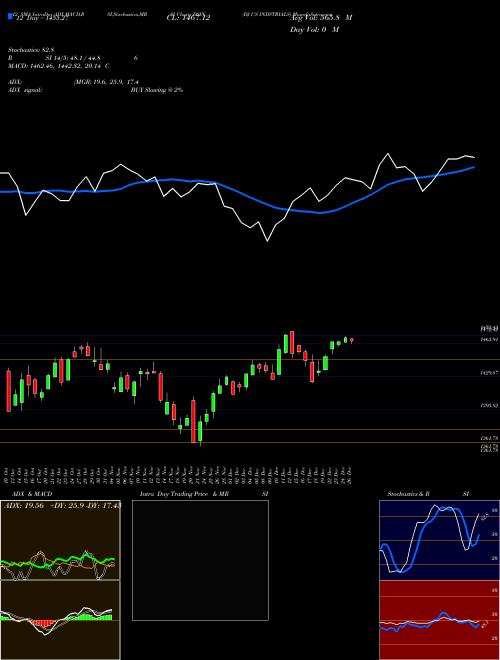Click the last candlestick on the chart
Screen dimensions: 500x660
click(352, 340)
